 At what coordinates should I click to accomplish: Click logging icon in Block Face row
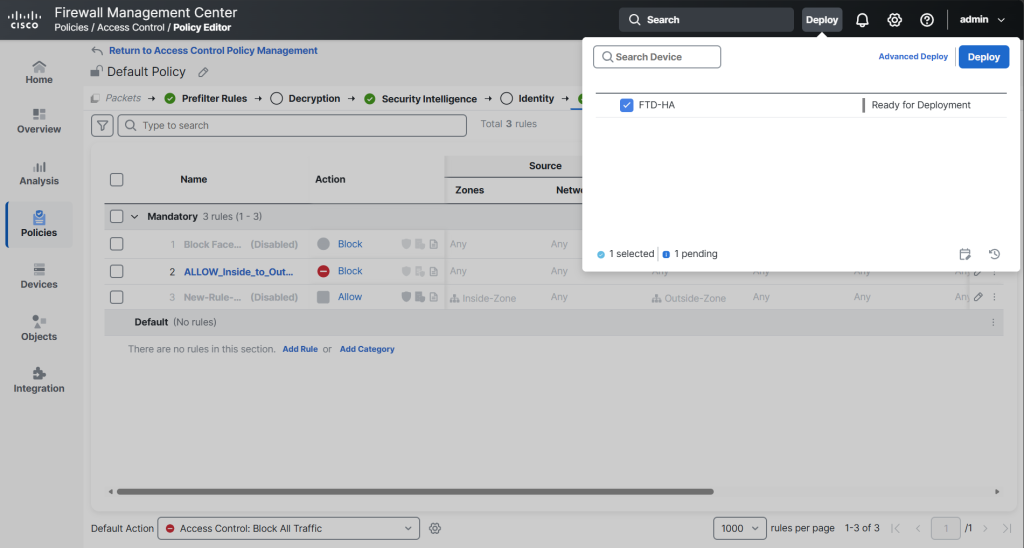coord(434,244)
